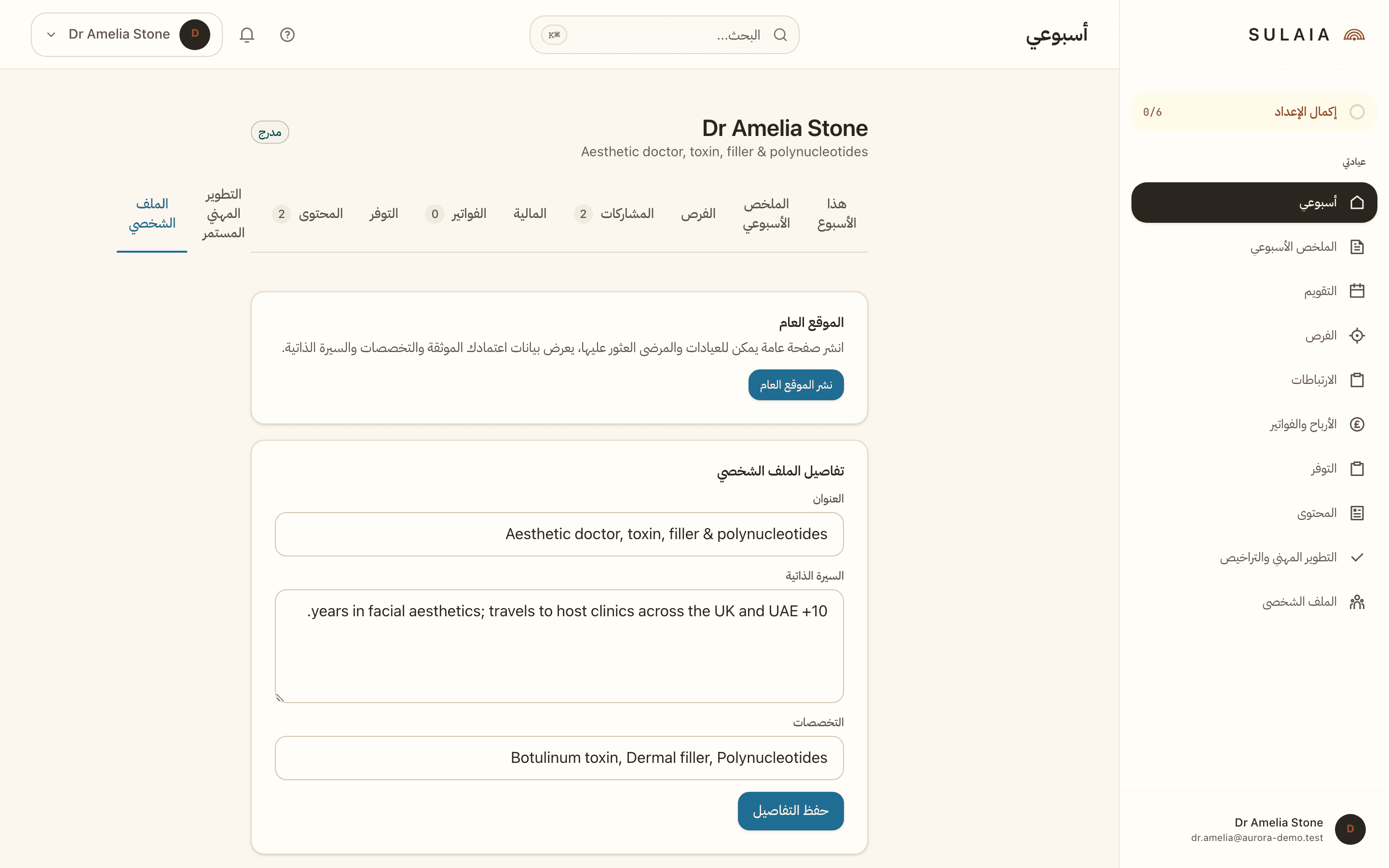Click the التخصصات specialties input field
Image resolution: width=1389 pixels, height=868 pixels.
click(559, 758)
